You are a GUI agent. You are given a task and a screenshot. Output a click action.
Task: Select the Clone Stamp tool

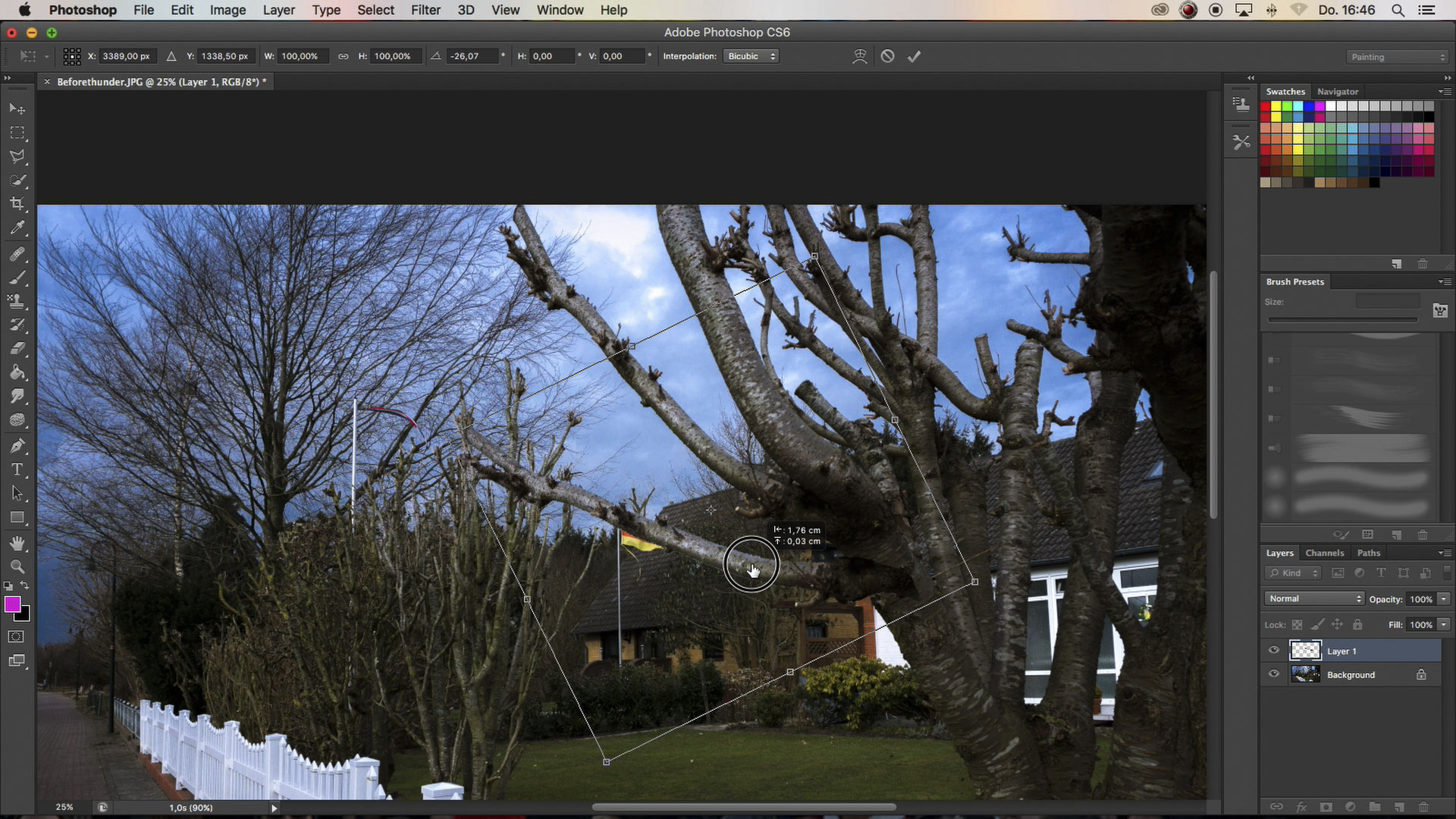pos(17,301)
